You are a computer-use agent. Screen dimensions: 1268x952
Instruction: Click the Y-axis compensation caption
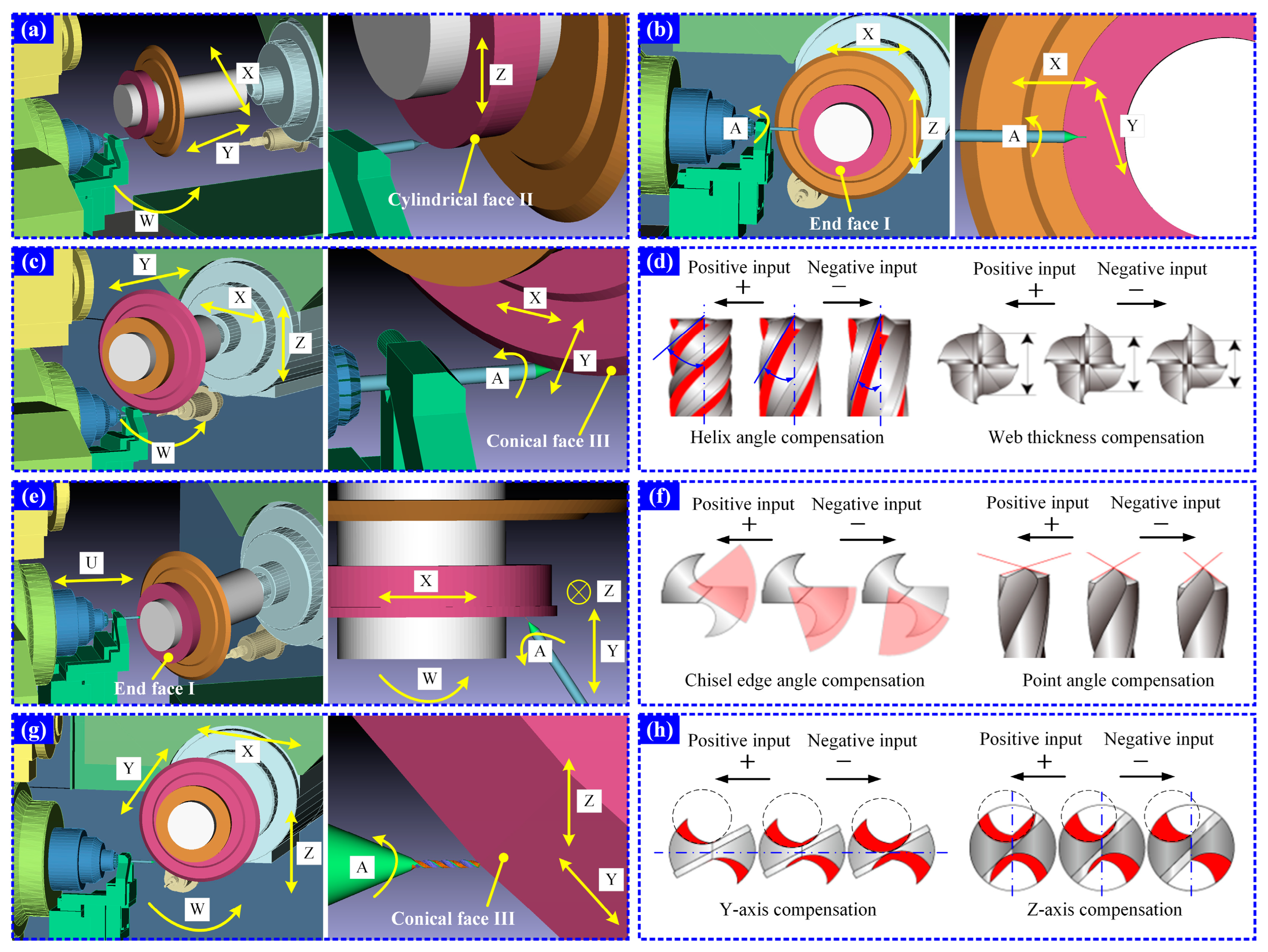click(797, 910)
